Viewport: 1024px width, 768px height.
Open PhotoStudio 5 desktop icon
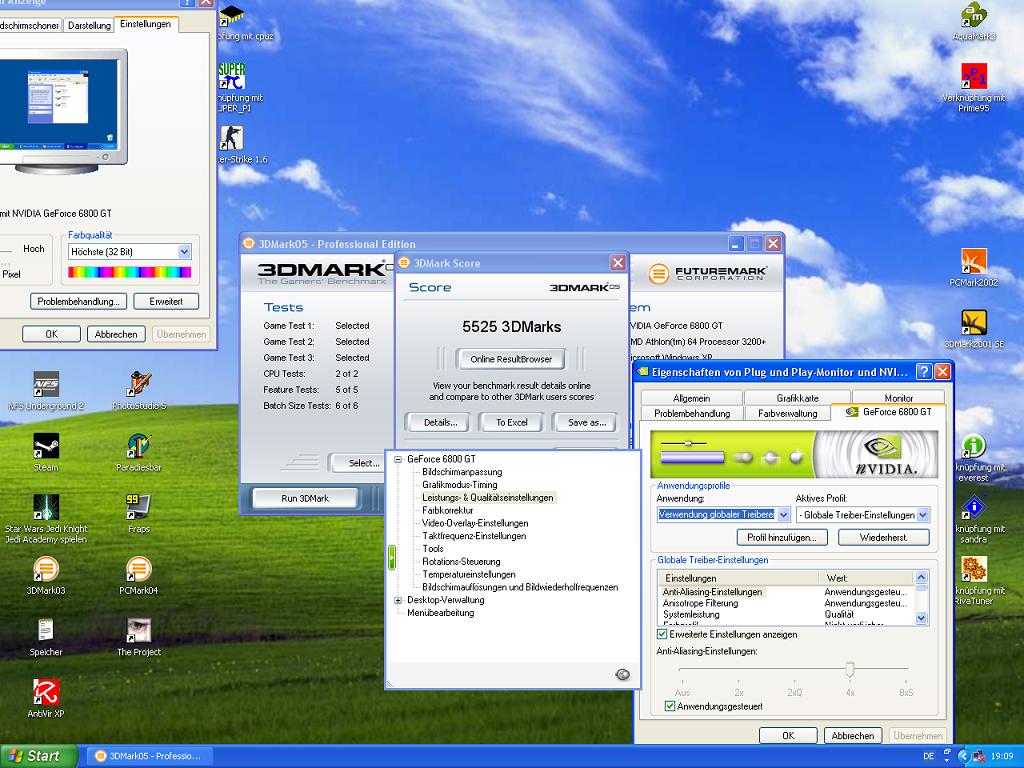point(139,384)
